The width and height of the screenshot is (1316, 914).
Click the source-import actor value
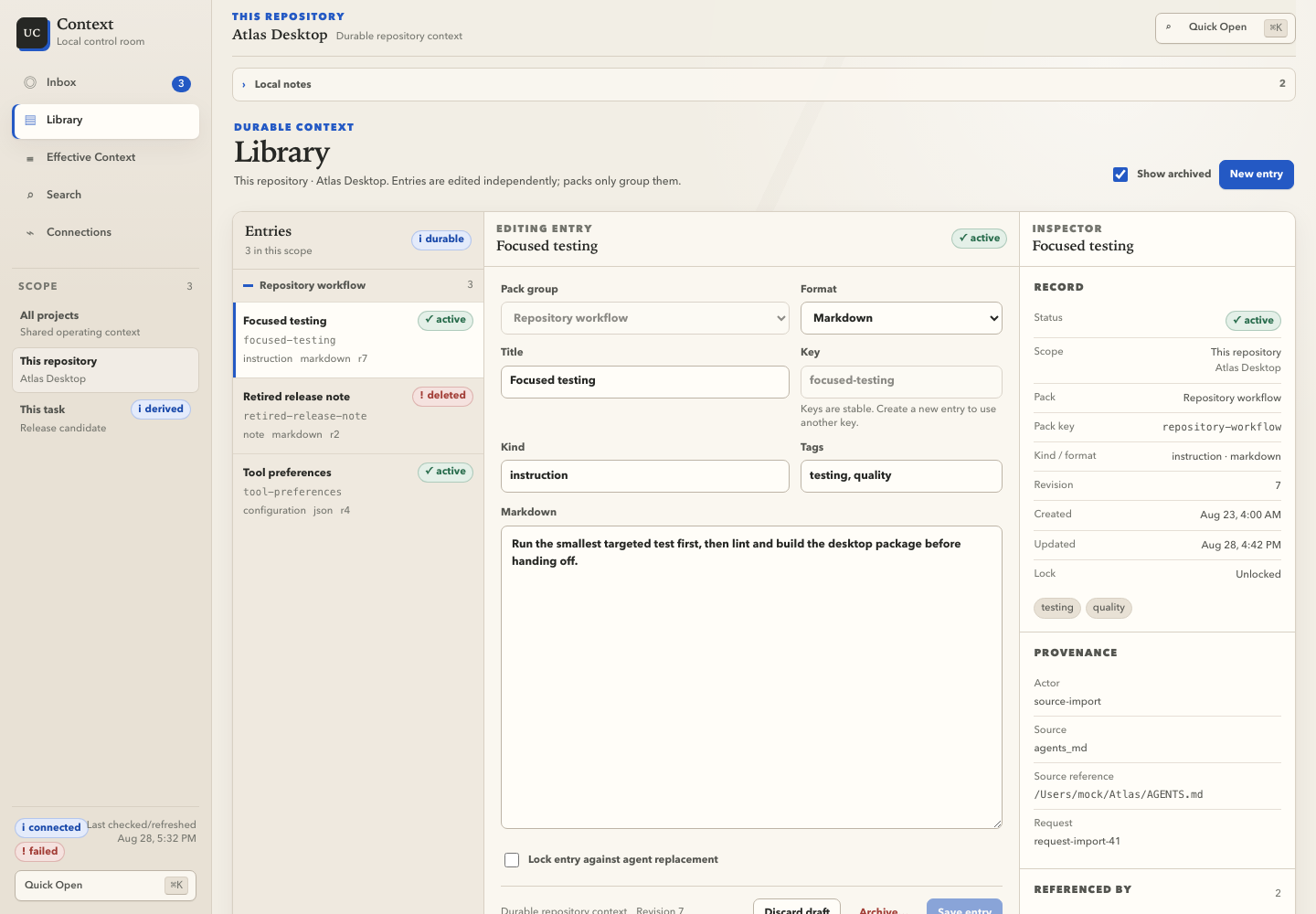1067,702
